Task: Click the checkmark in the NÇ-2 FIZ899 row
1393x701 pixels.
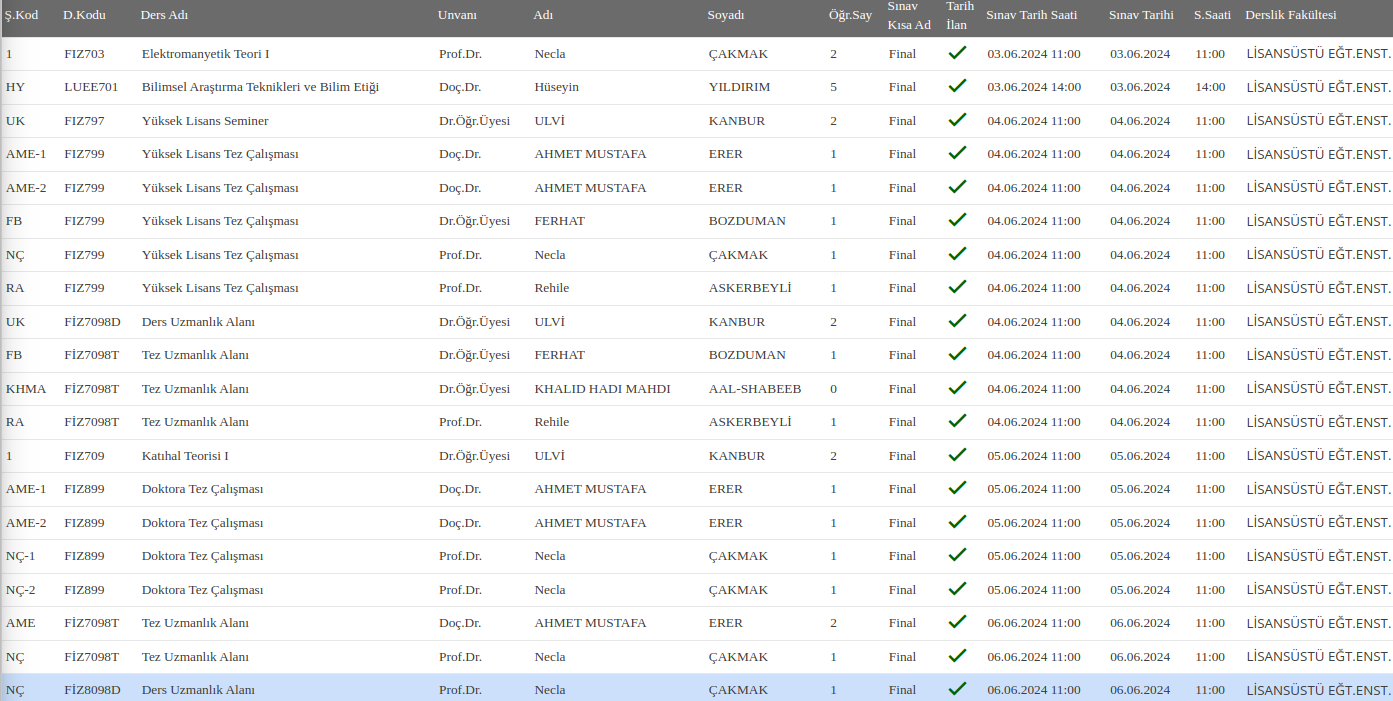Action: point(957,589)
